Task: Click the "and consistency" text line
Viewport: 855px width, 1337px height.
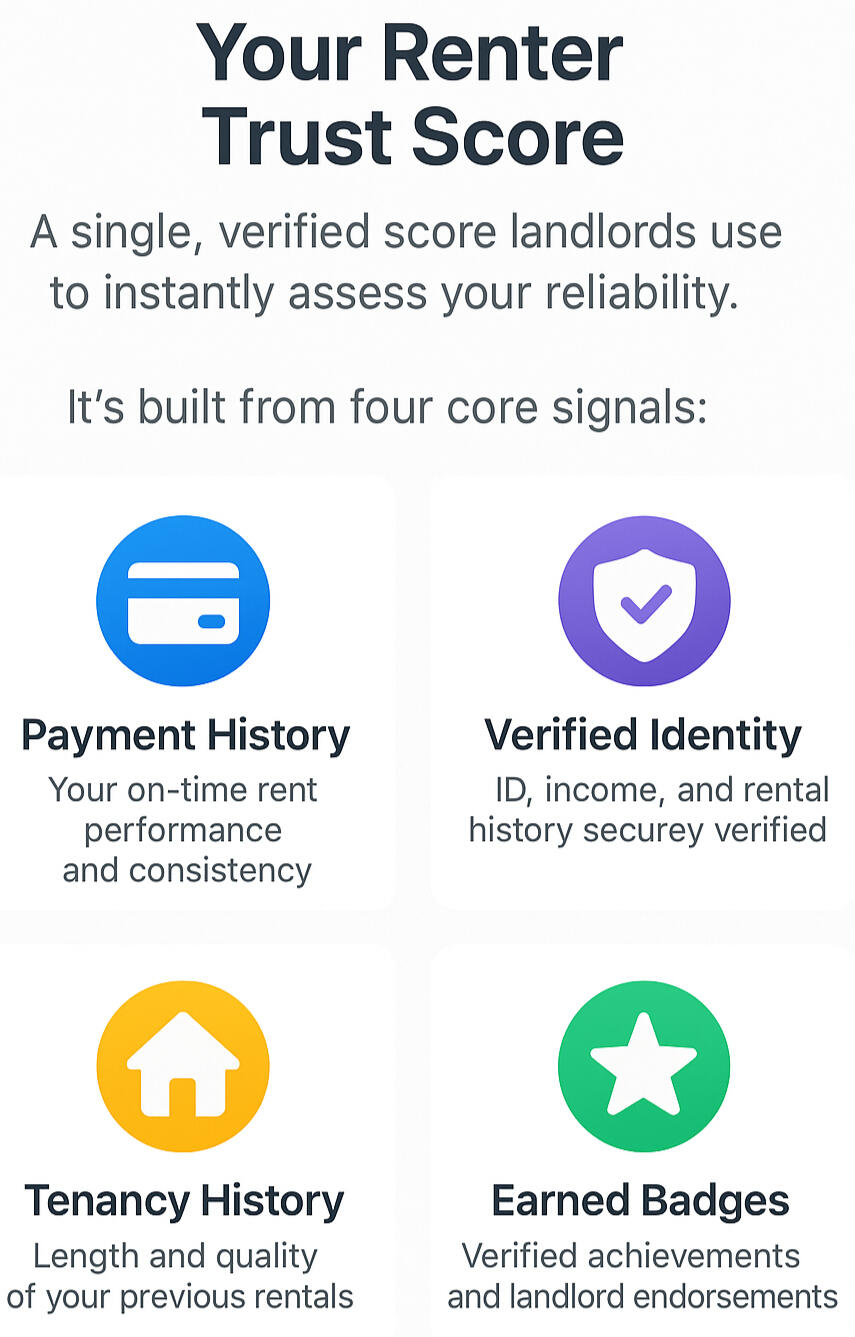Action: click(187, 870)
